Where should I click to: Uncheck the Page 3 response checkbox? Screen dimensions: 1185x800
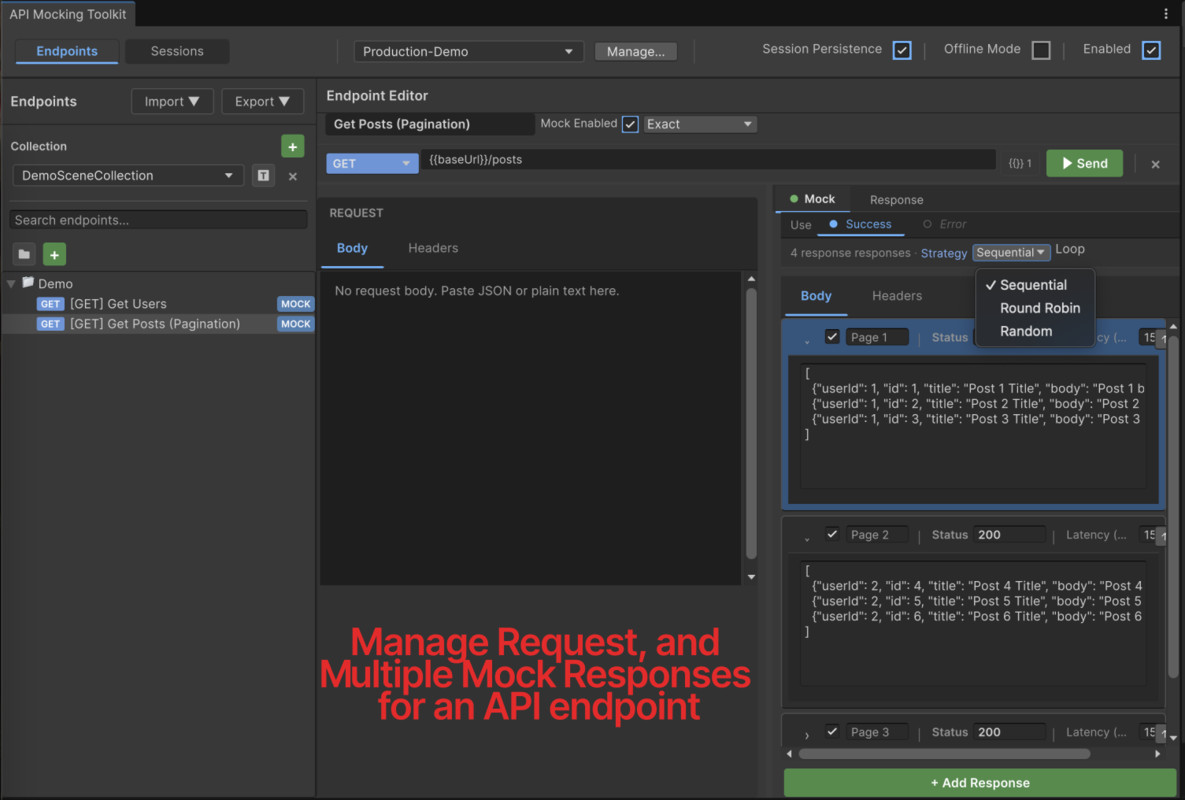coord(832,731)
